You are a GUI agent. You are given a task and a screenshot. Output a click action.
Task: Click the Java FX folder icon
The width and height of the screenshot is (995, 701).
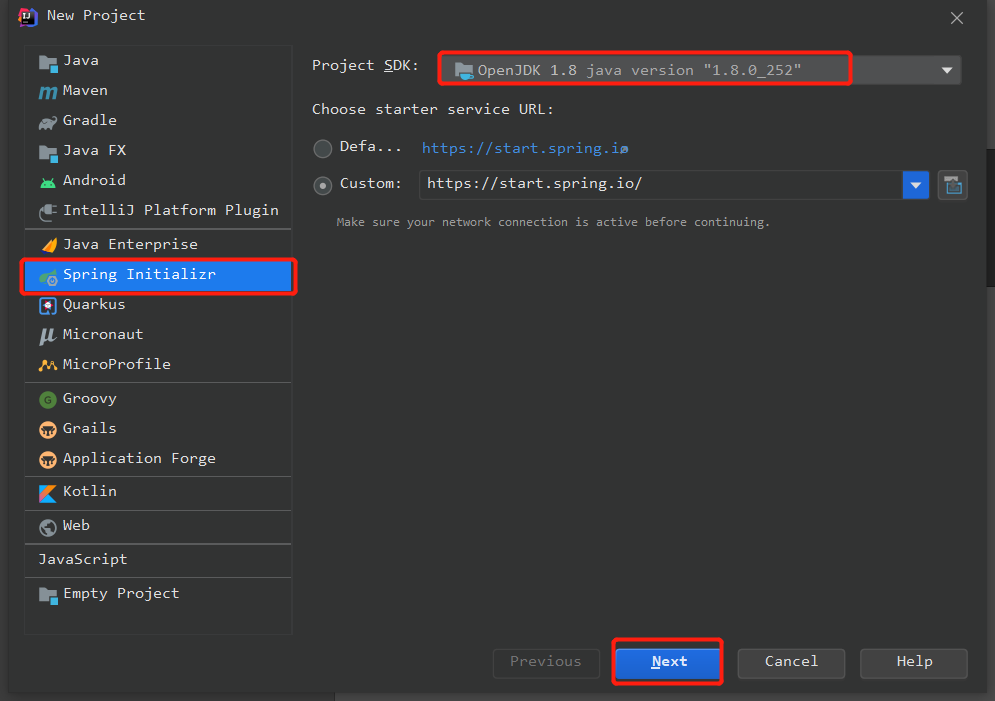(48, 152)
